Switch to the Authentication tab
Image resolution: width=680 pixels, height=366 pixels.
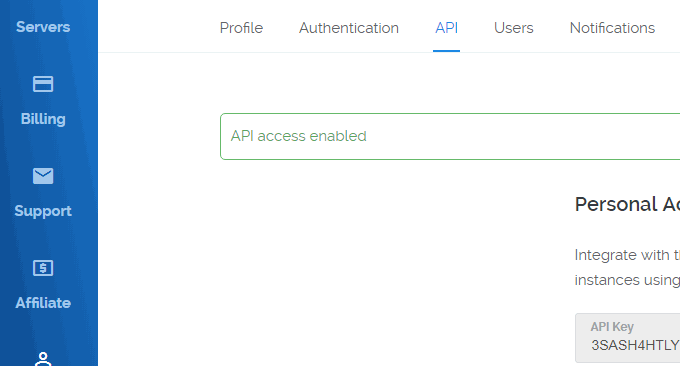(x=349, y=28)
